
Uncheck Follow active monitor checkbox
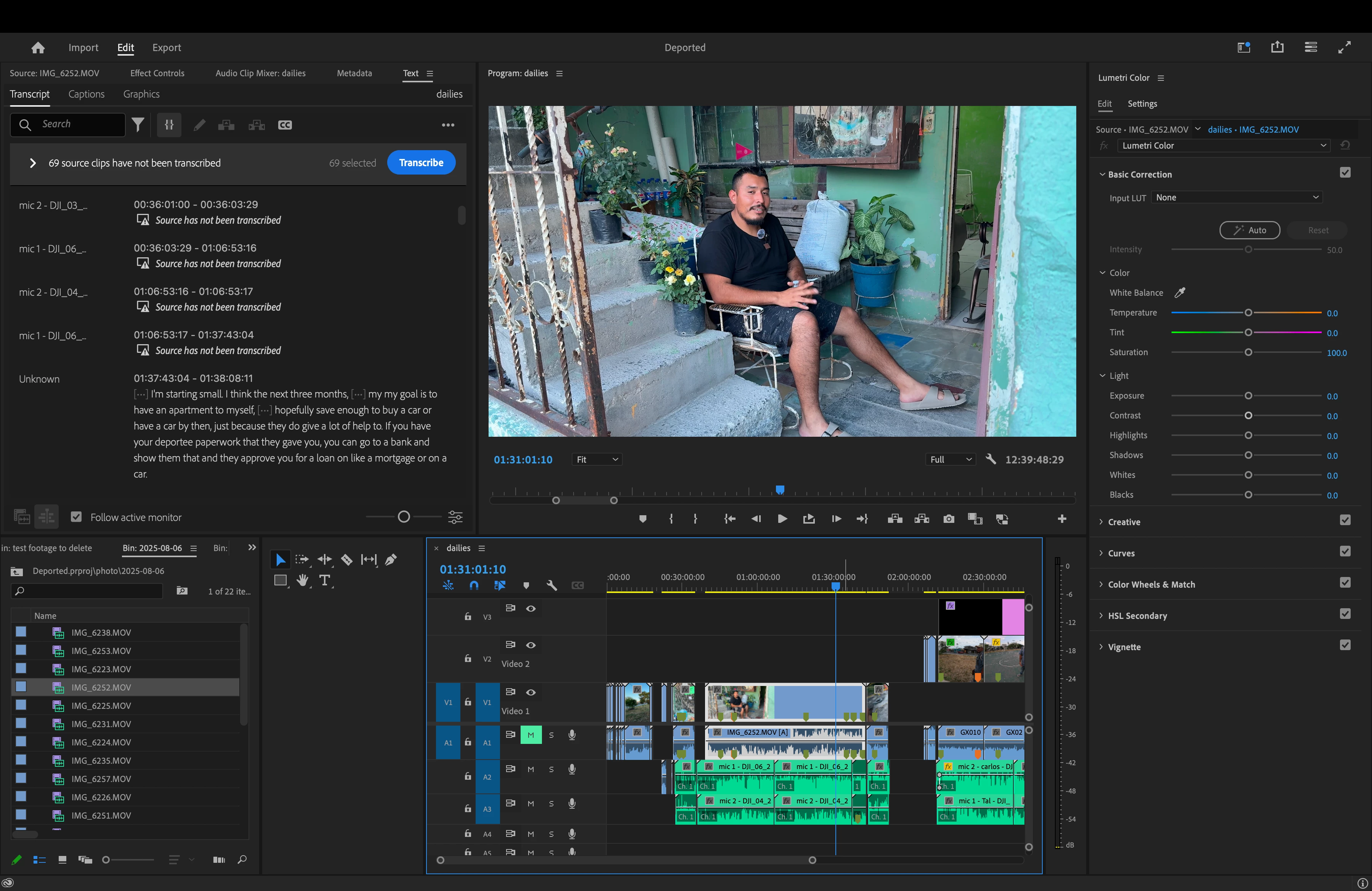point(76,517)
